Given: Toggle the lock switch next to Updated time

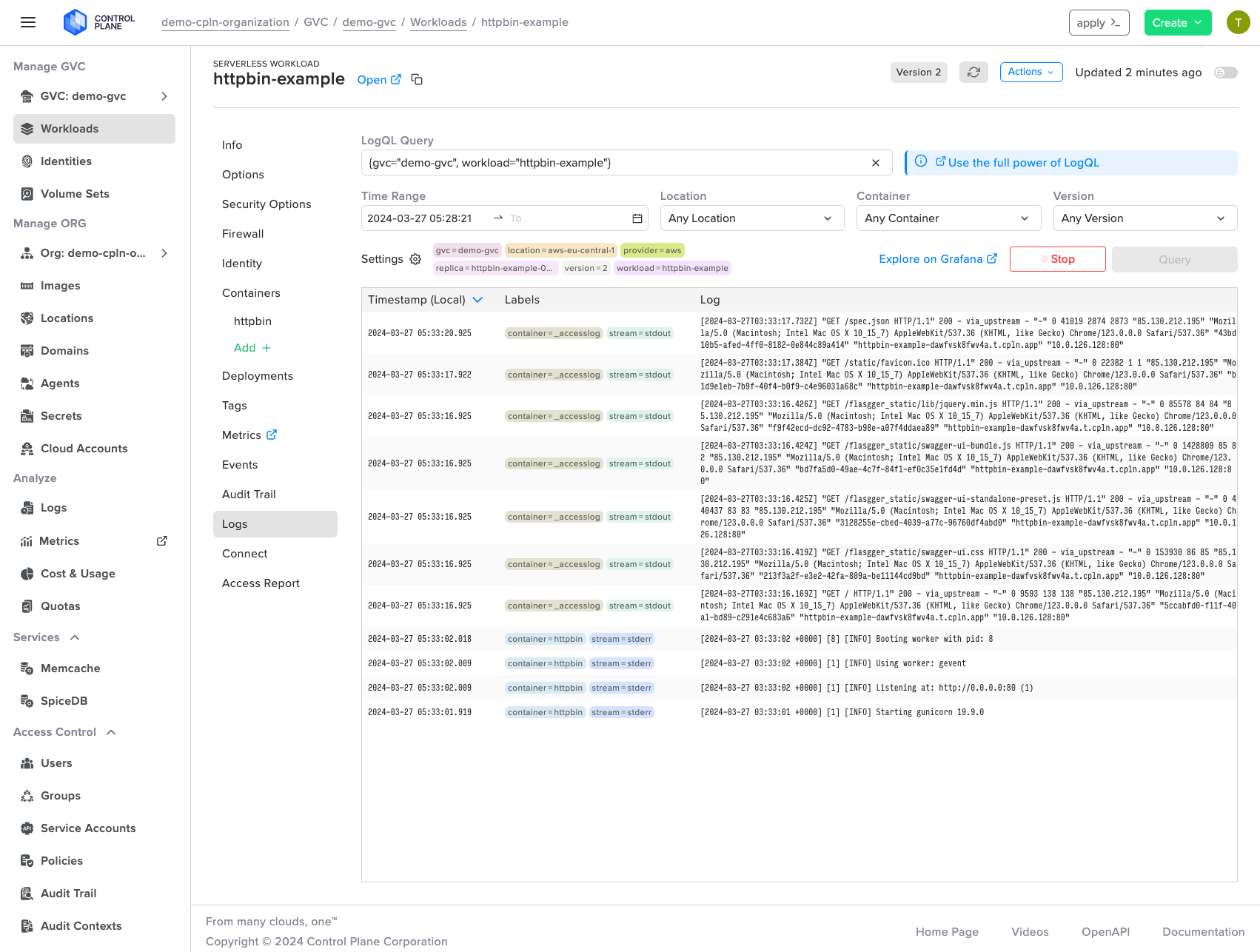Looking at the screenshot, I should click(1225, 73).
